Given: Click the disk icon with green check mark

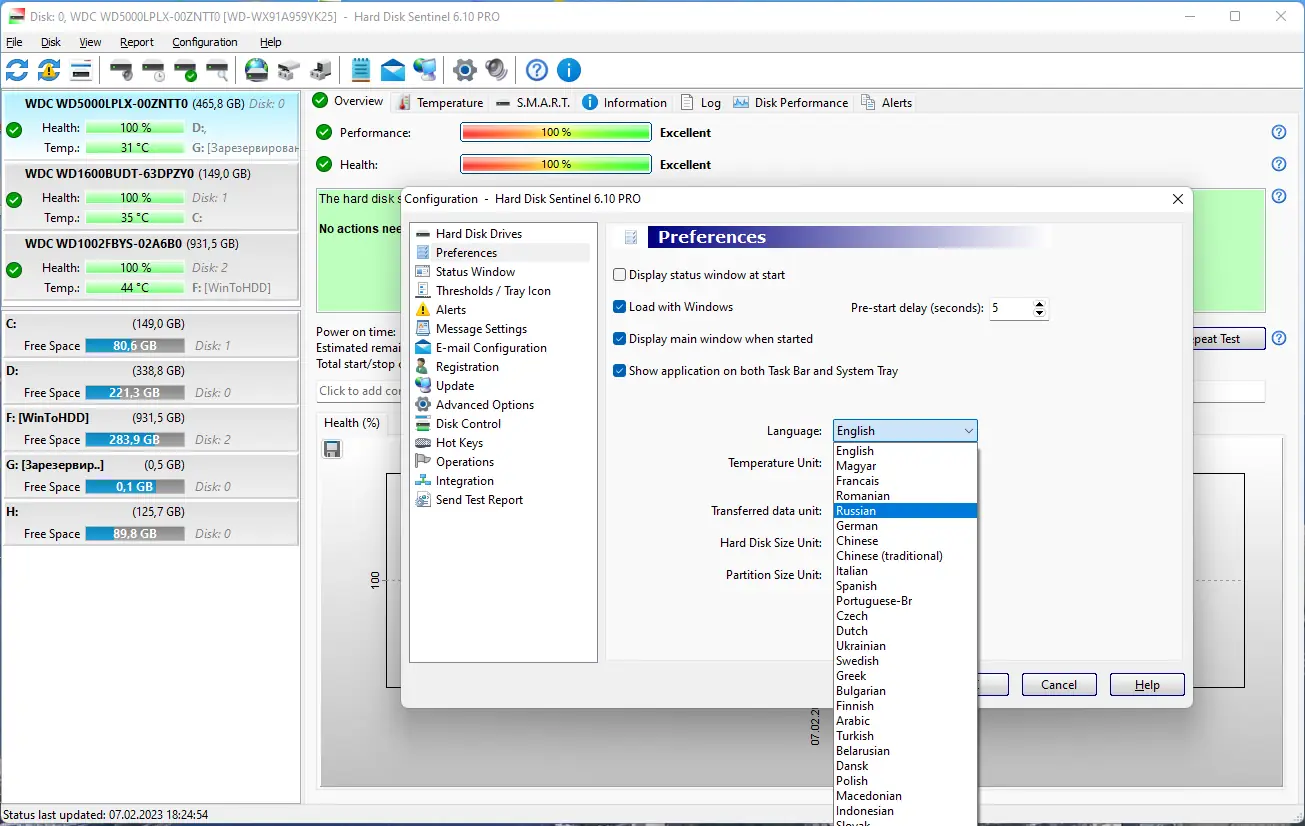Looking at the screenshot, I should 185,70.
